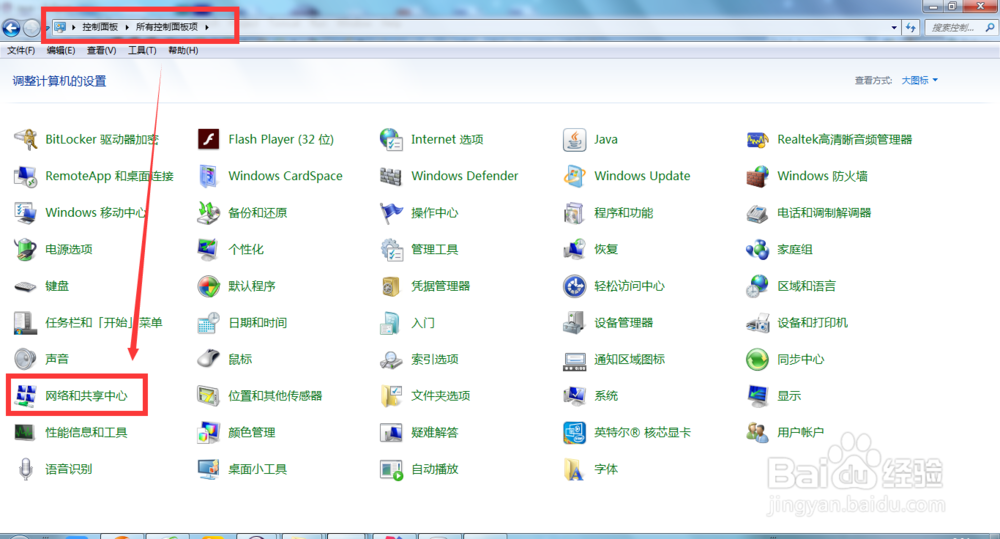
Task: Click the 个性化 monitor icon
Action: [209, 249]
